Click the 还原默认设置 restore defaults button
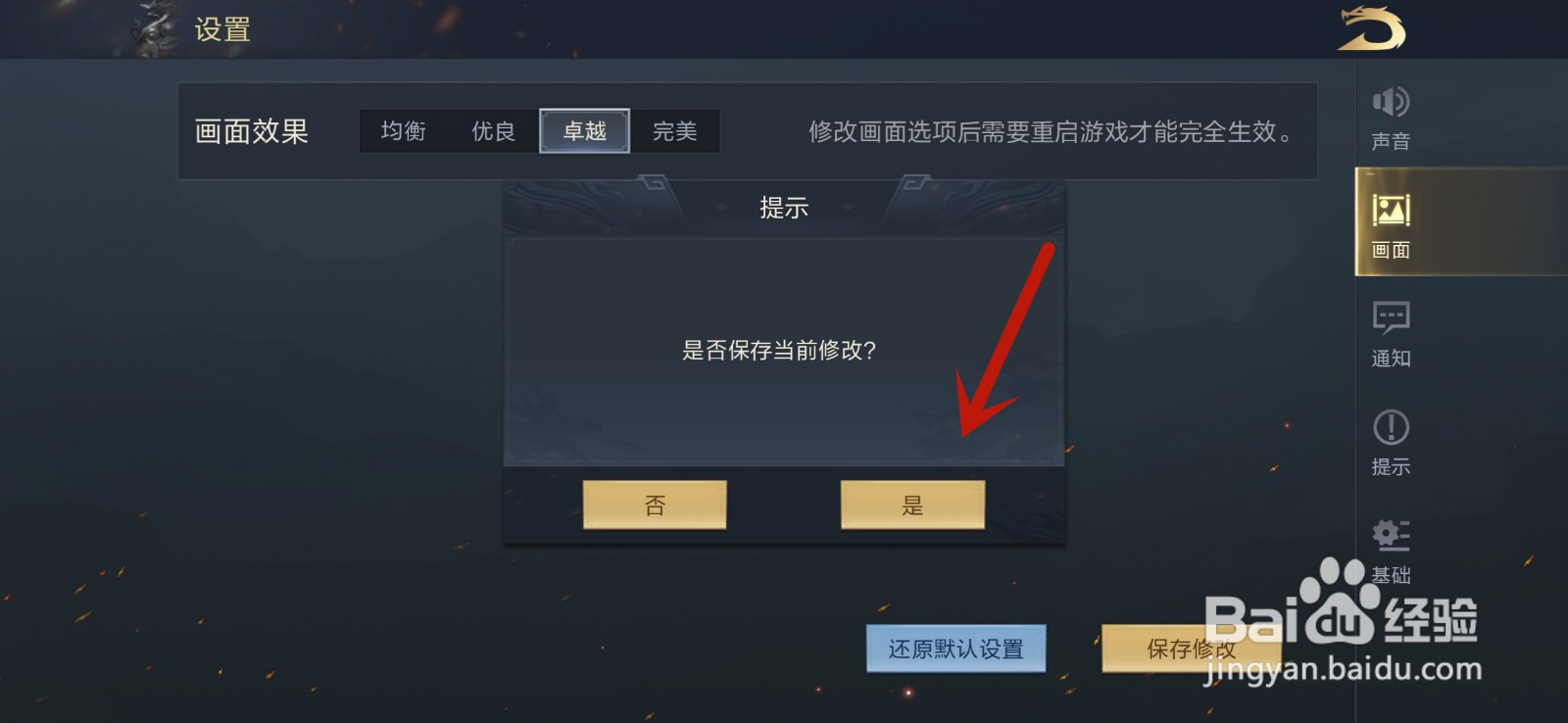 point(955,649)
